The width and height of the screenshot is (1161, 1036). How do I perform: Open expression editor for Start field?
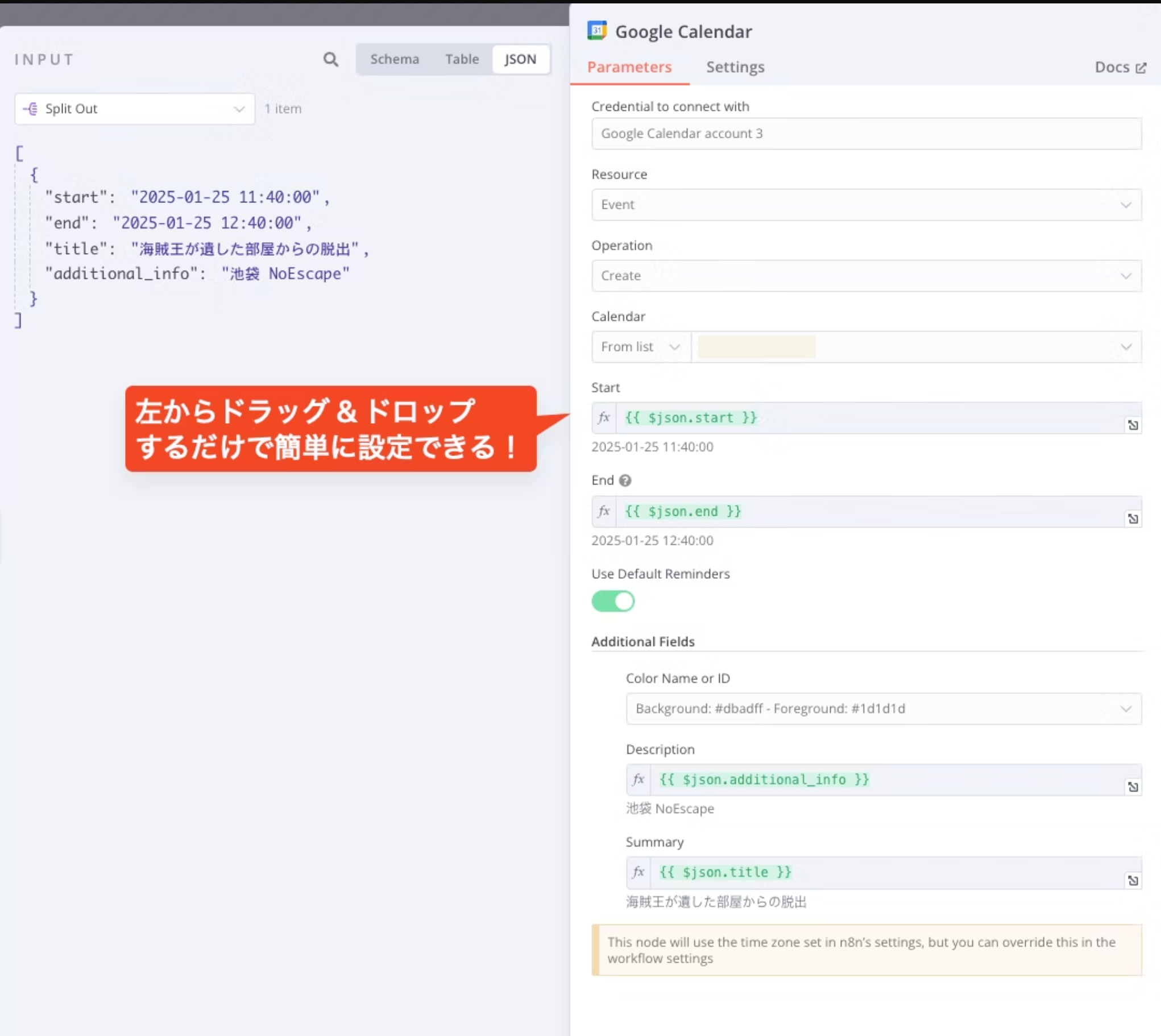coord(1133,425)
